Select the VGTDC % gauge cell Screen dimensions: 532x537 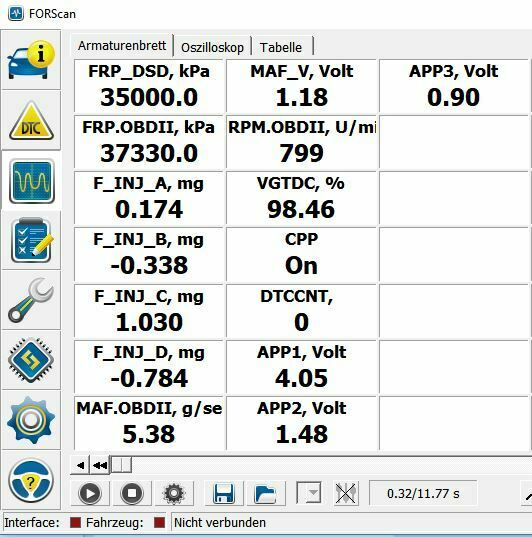tap(301, 198)
